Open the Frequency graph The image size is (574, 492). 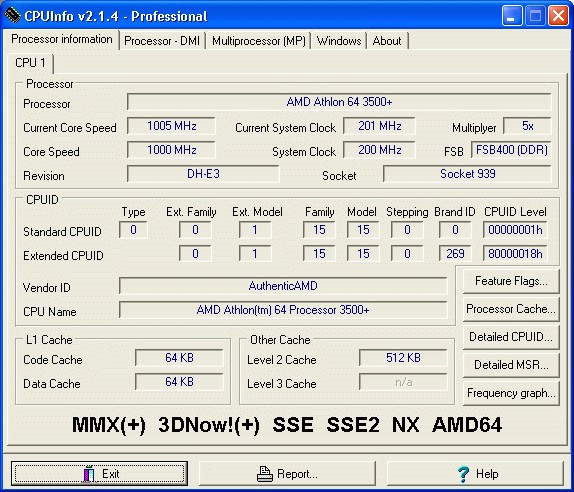pos(511,393)
